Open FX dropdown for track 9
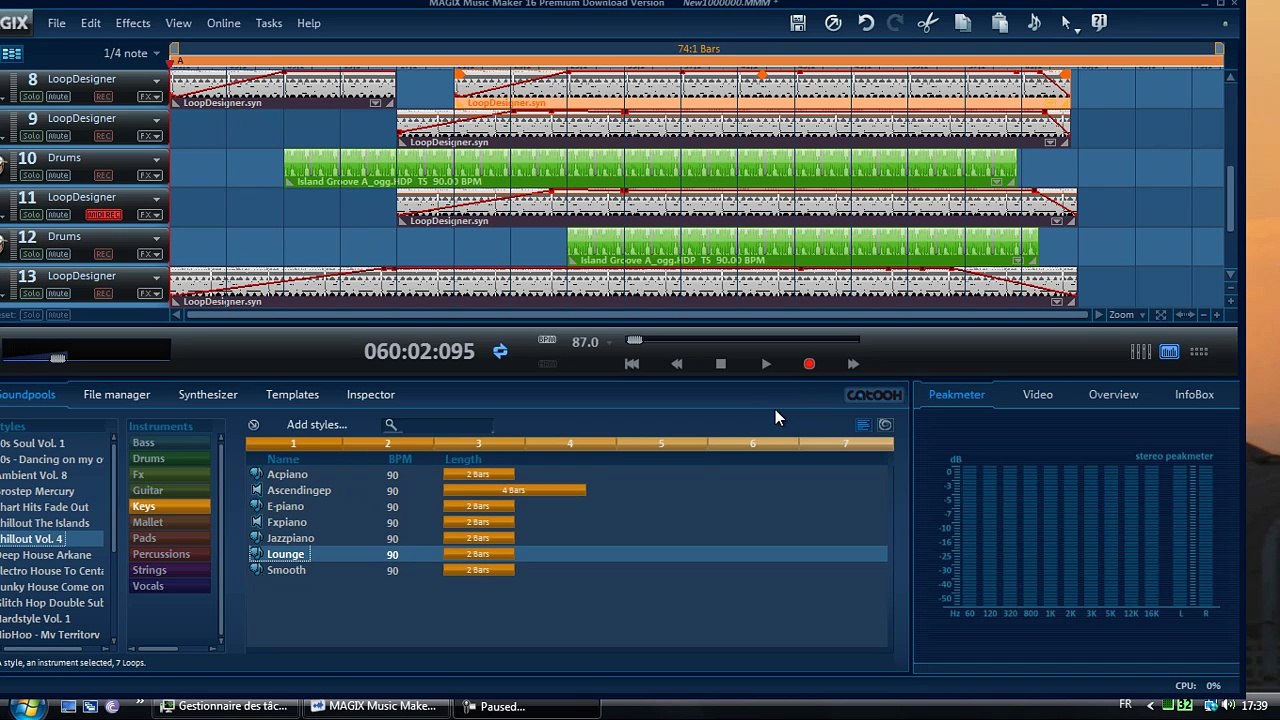Viewport: 1280px width, 720px height. [x=150, y=136]
